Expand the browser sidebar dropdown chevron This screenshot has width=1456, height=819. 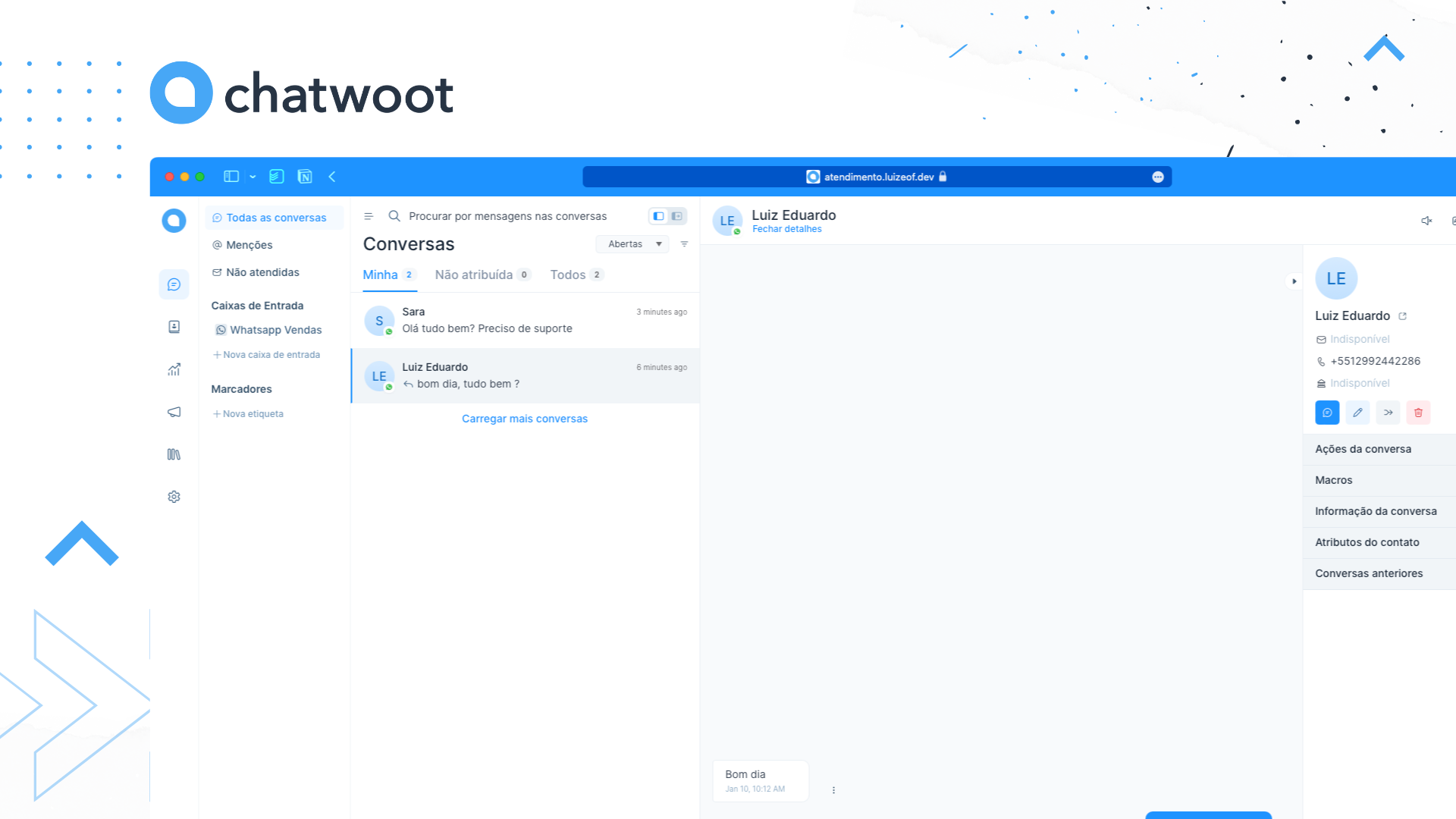[253, 177]
